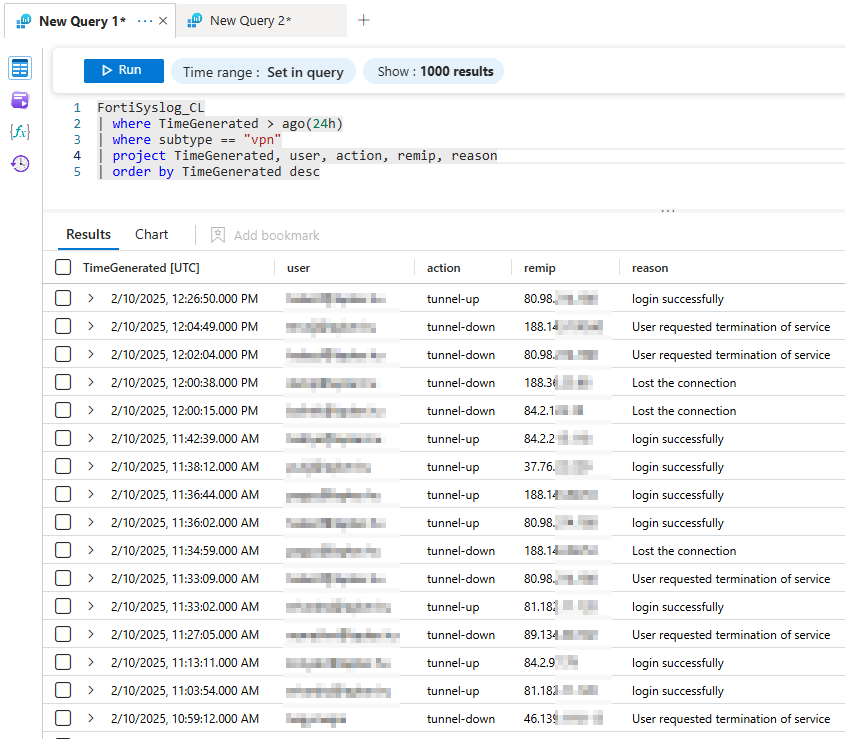Run the query
The image size is (845, 739).
coord(123,70)
